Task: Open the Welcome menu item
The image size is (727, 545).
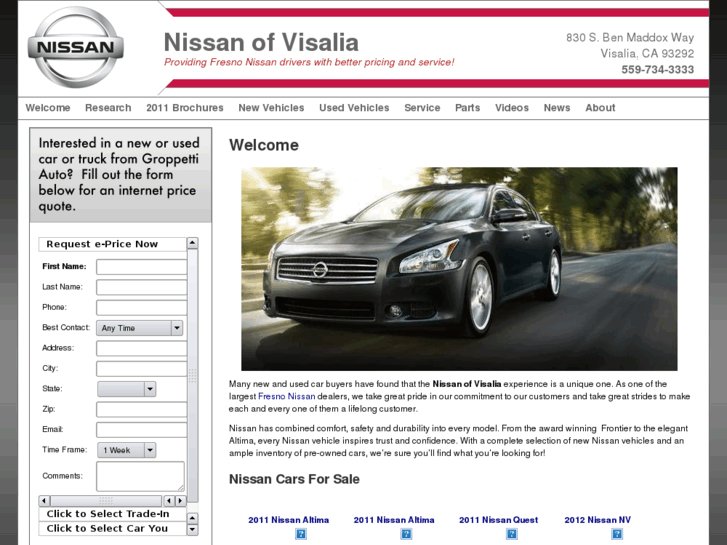Action: click(x=48, y=108)
